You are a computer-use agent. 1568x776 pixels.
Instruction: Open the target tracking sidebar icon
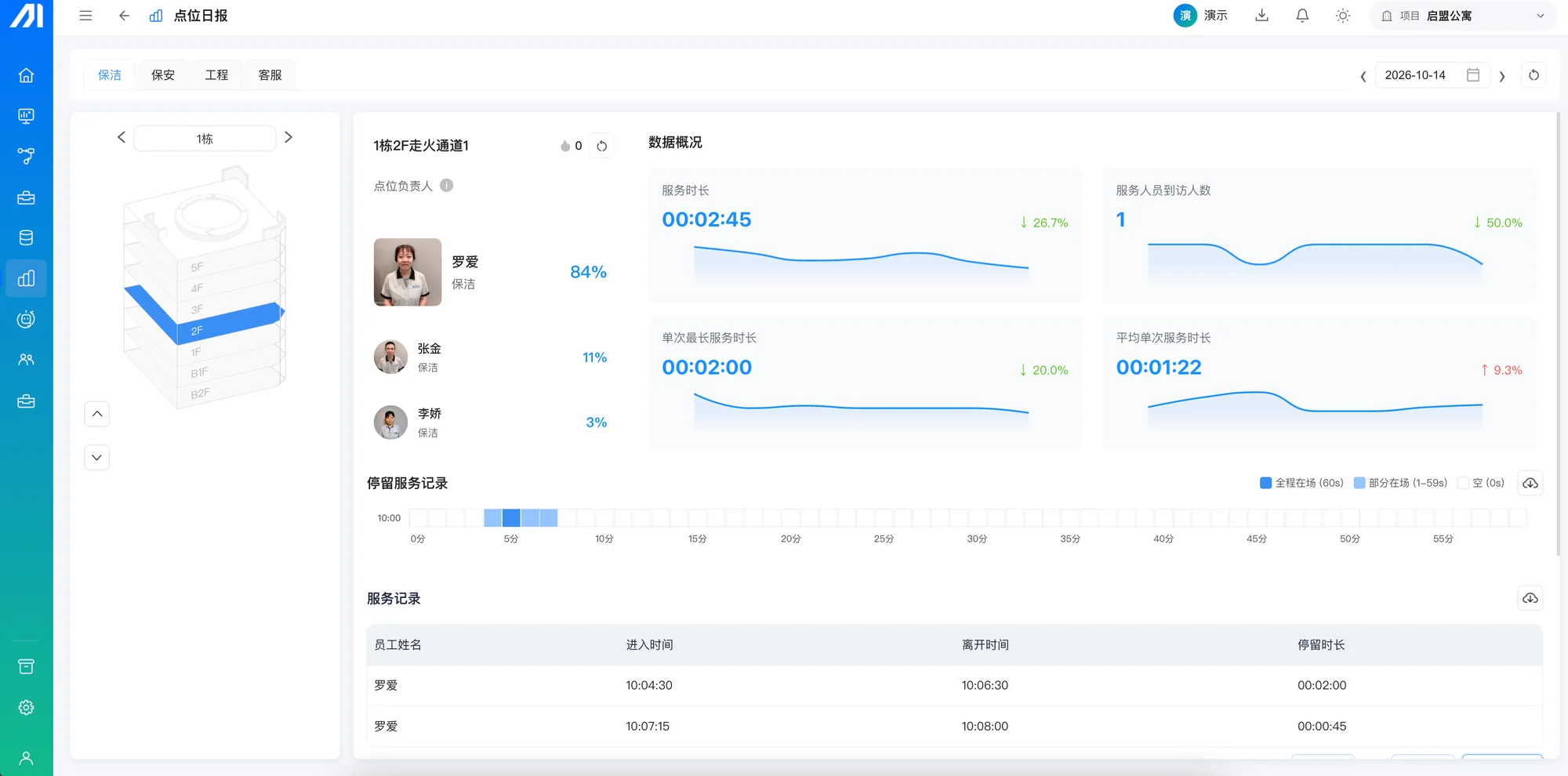[x=26, y=319]
